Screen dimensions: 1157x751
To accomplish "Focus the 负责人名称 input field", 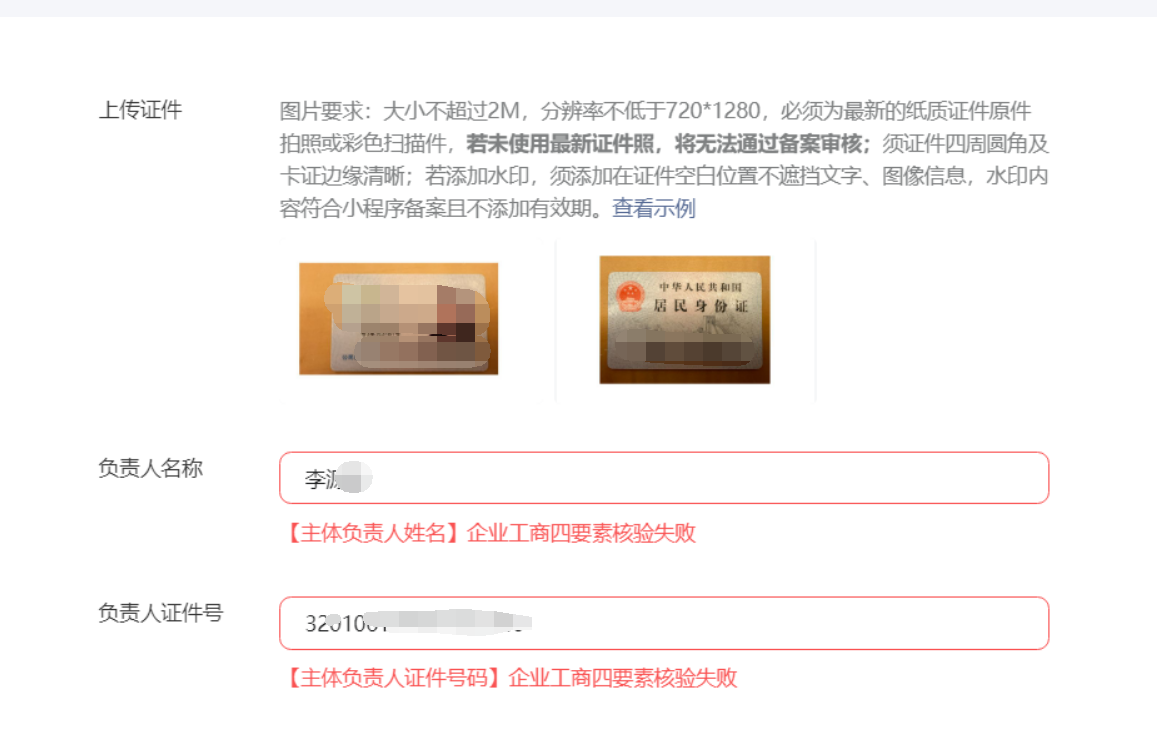I will 664,478.
